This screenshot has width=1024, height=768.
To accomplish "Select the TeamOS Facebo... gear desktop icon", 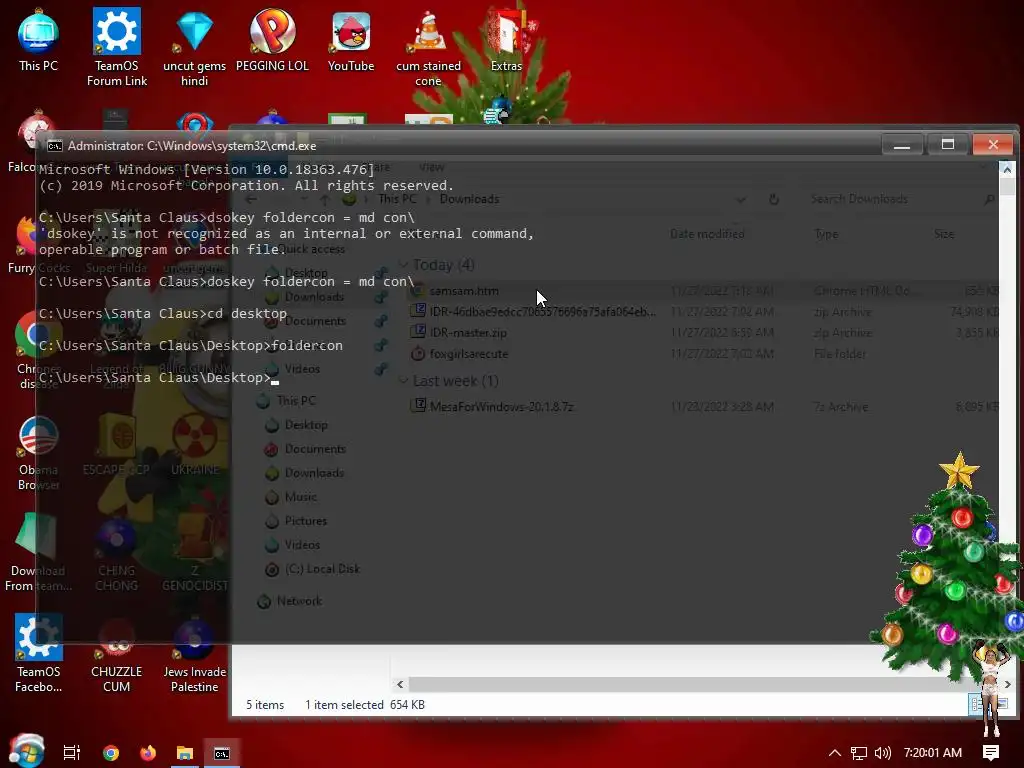I will coord(38,653).
